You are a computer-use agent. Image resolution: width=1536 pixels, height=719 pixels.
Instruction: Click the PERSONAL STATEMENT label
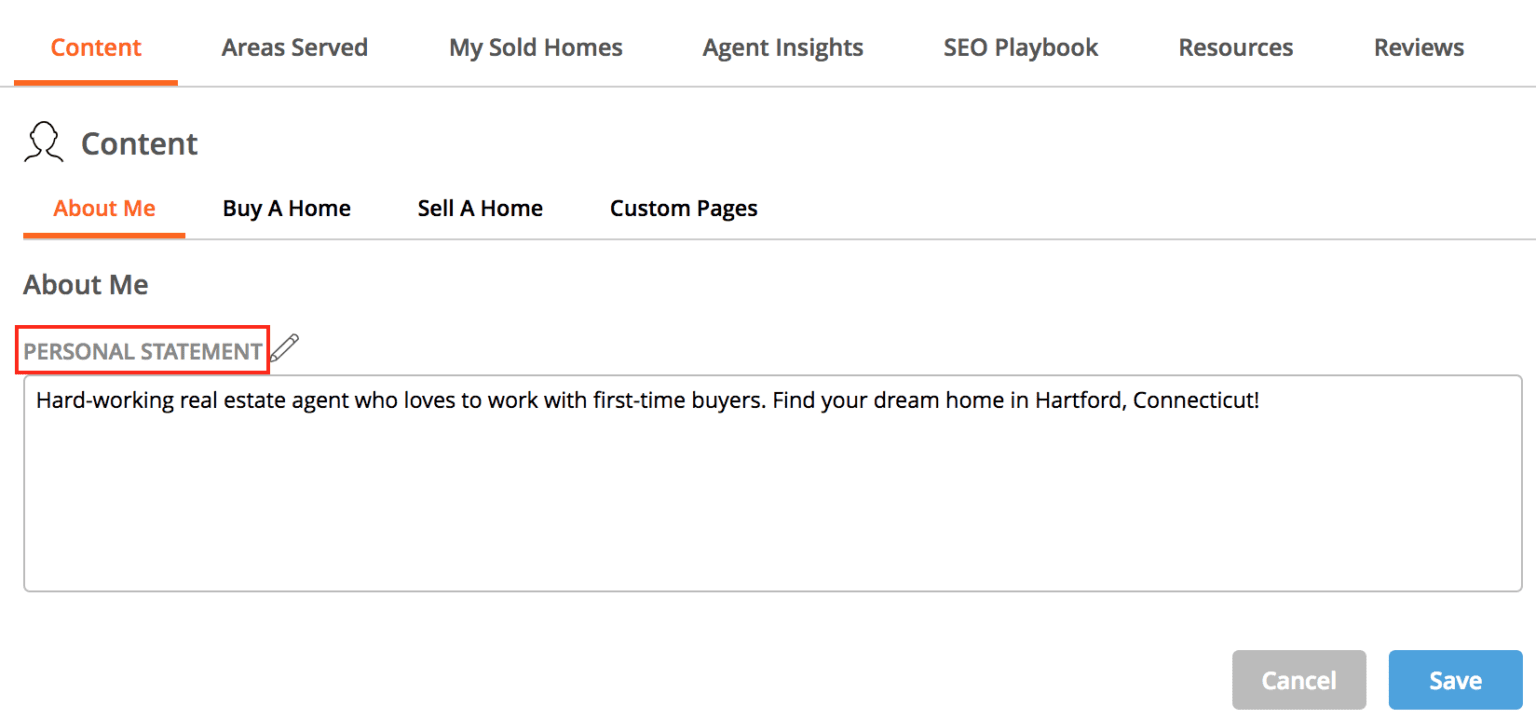tap(143, 351)
